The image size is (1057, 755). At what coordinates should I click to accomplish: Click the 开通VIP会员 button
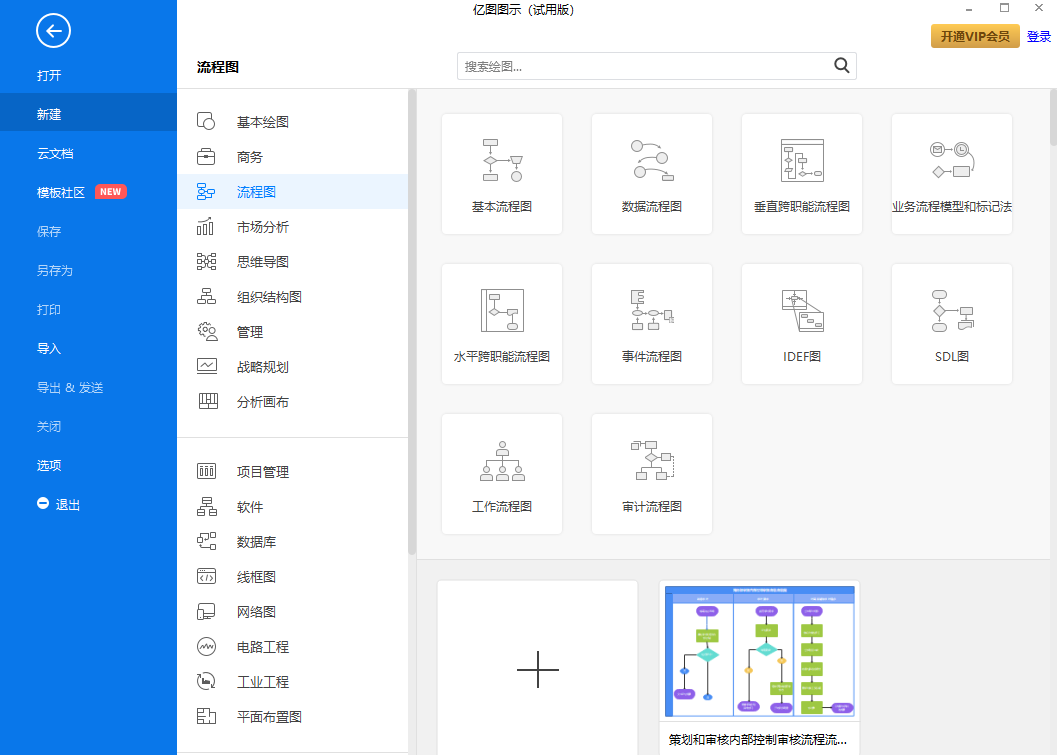tap(974, 35)
